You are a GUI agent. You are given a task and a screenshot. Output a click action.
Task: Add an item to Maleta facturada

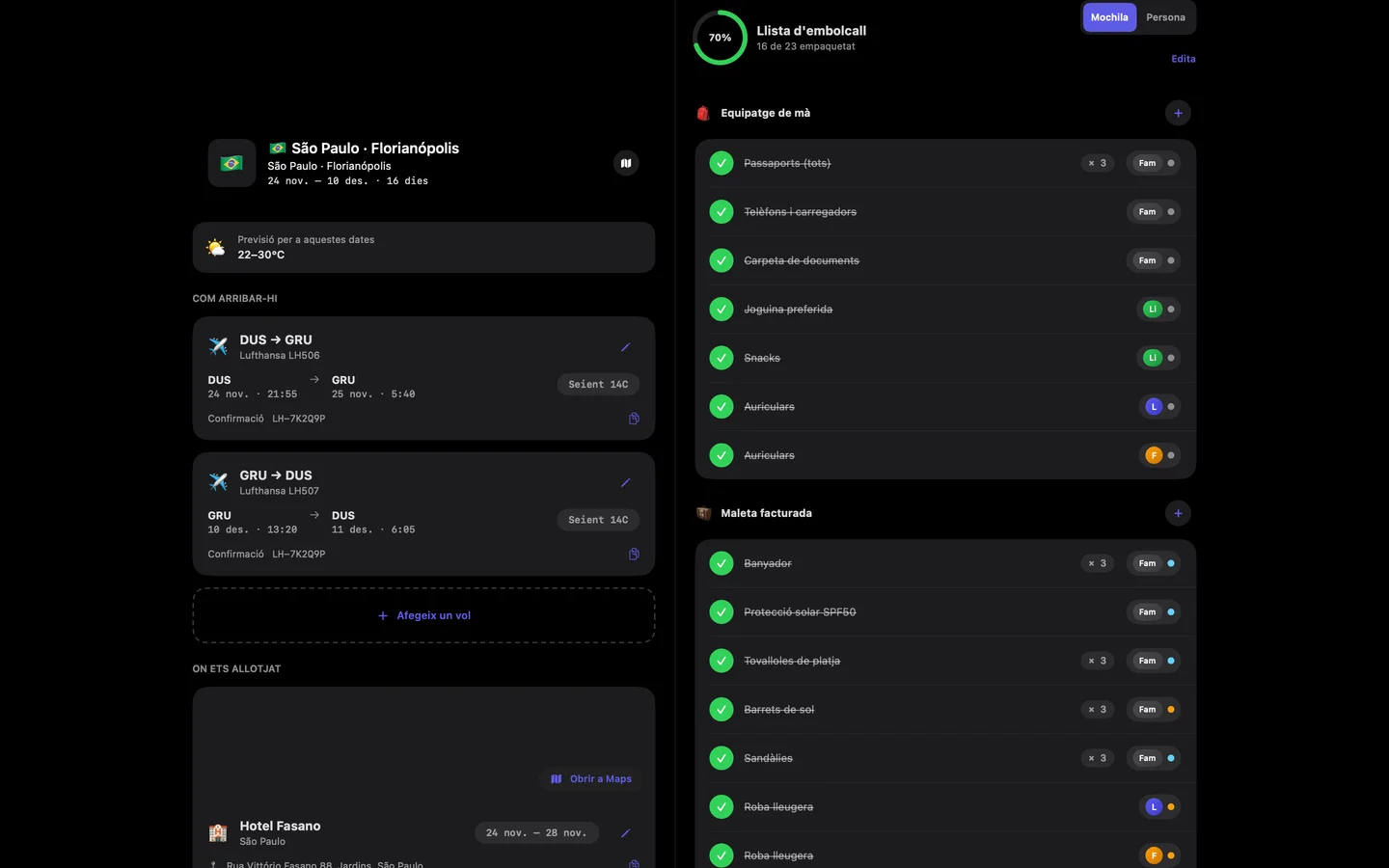(x=1178, y=513)
